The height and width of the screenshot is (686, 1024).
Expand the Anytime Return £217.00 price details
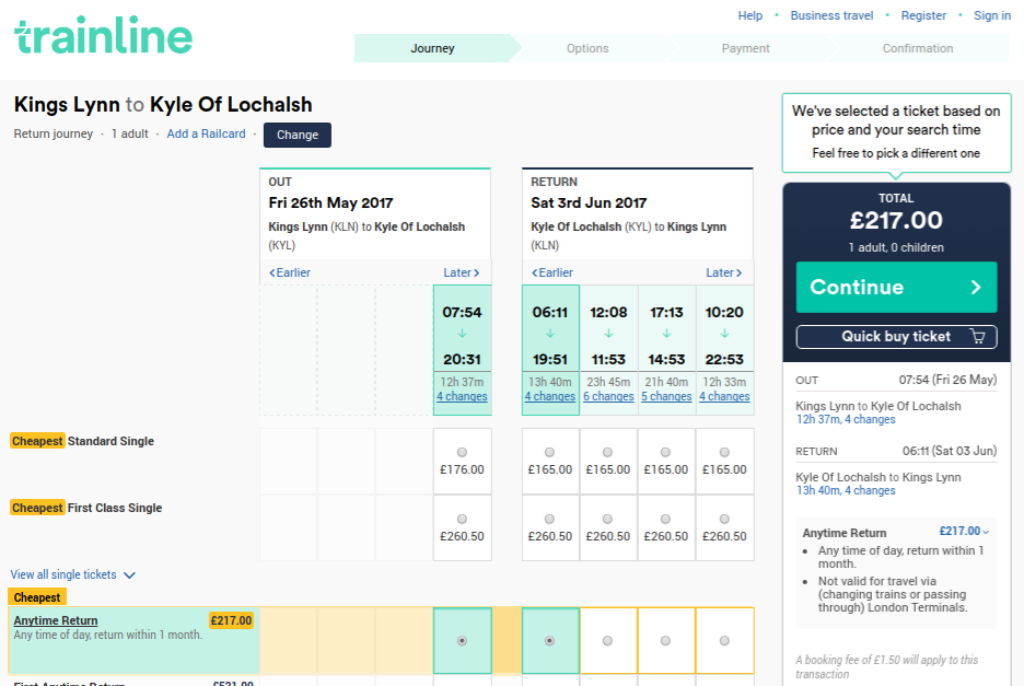tap(964, 532)
